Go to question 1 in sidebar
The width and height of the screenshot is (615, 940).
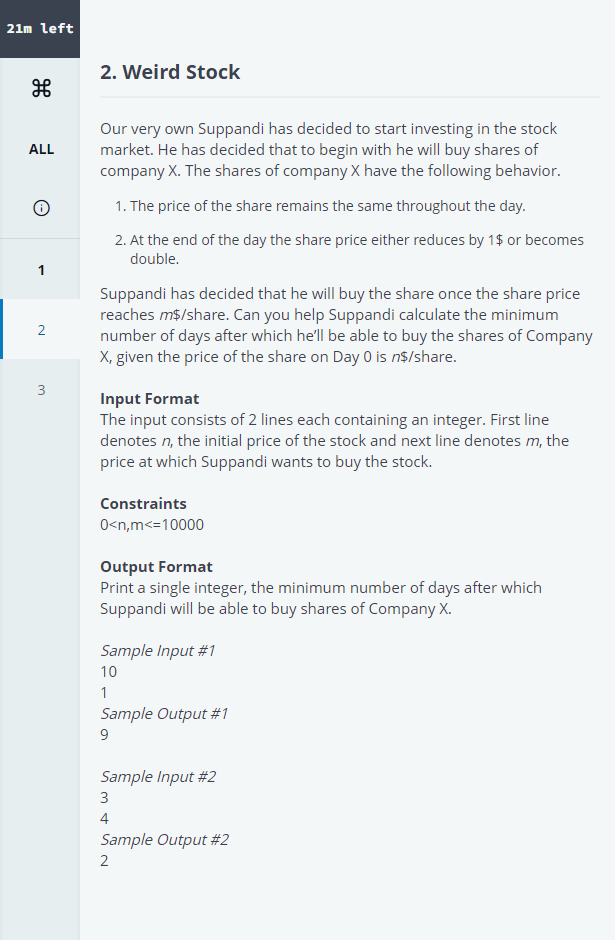pos(41,270)
